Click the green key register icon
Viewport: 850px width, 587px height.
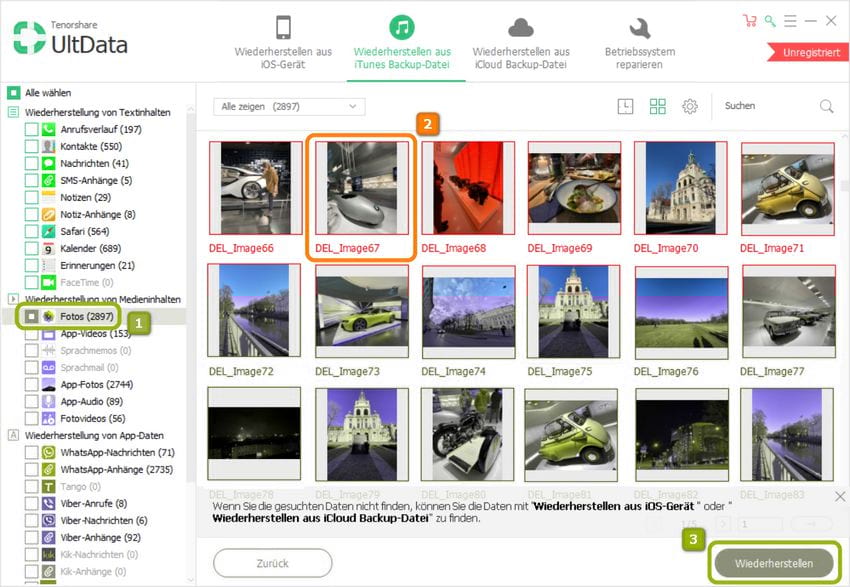click(770, 21)
